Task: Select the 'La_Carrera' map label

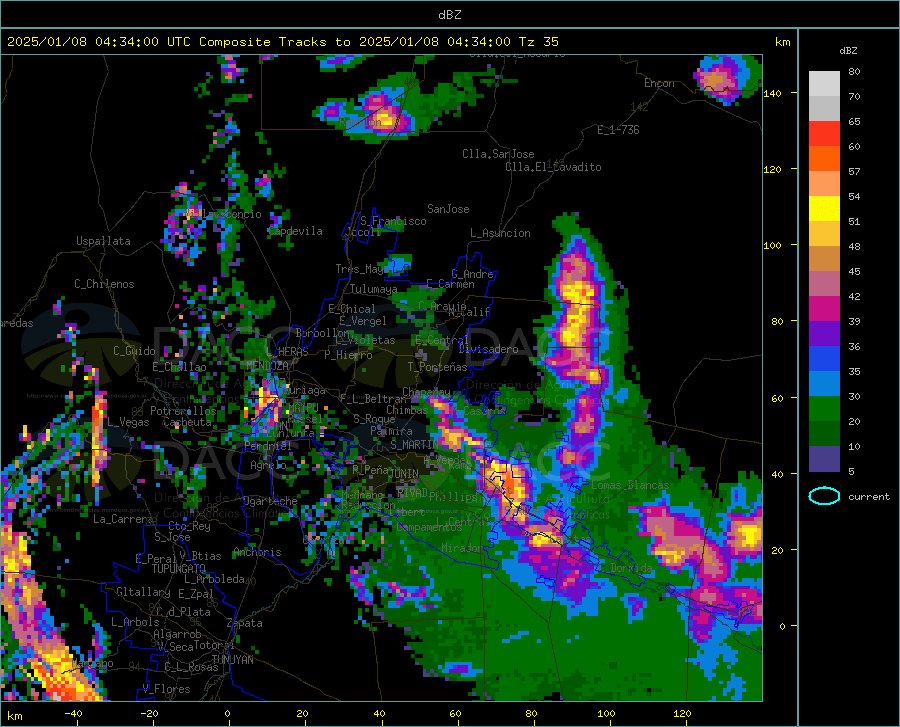Action: point(123,519)
